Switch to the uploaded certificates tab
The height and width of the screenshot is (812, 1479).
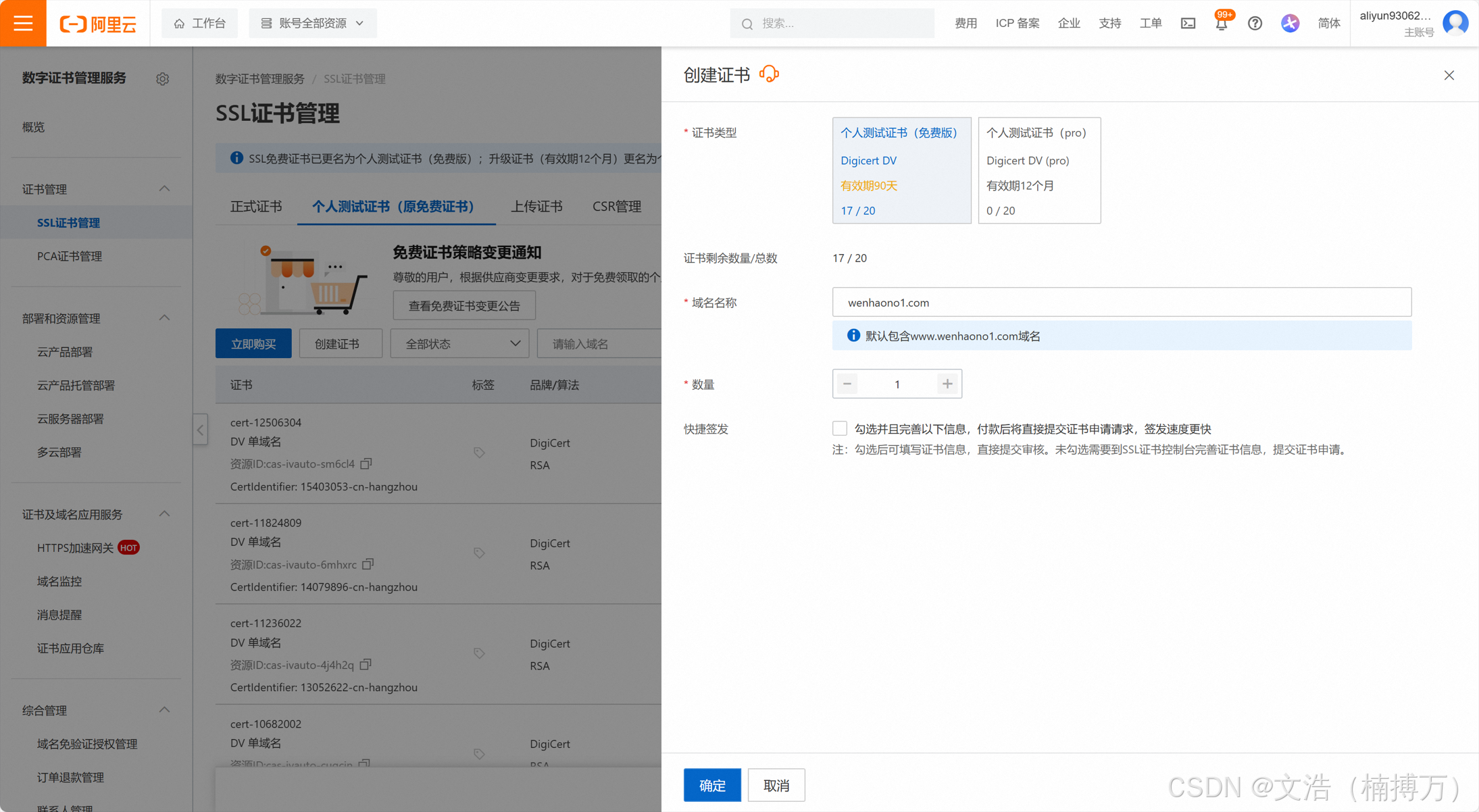(x=536, y=207)
